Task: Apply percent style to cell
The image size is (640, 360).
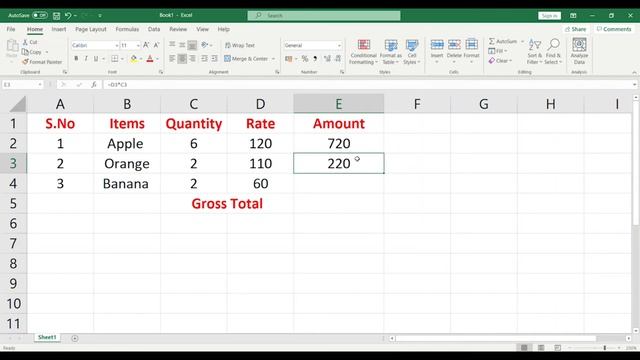Action: pyautogui.click(x=305, y=59)
